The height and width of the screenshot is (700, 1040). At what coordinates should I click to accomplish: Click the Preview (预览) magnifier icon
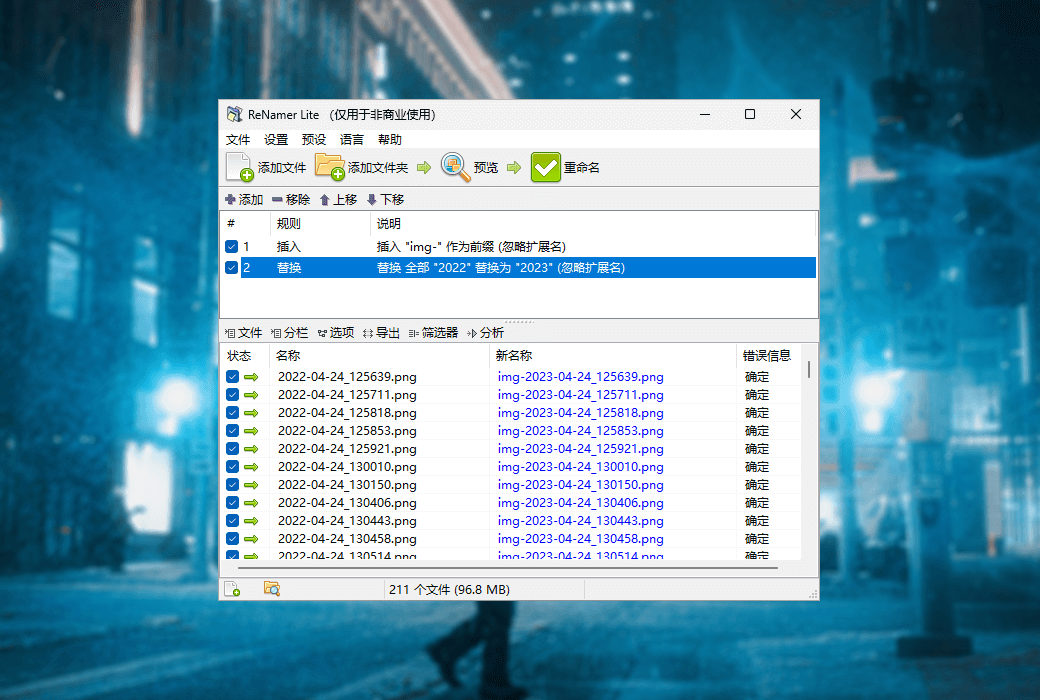pos(455,167)
